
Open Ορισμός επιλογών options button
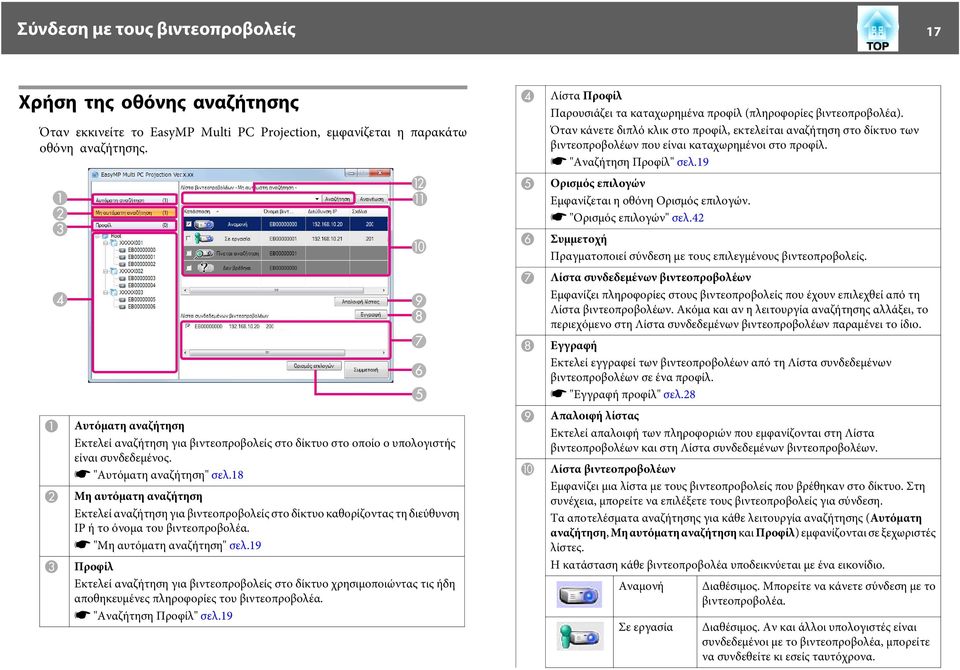click(313, 366)
